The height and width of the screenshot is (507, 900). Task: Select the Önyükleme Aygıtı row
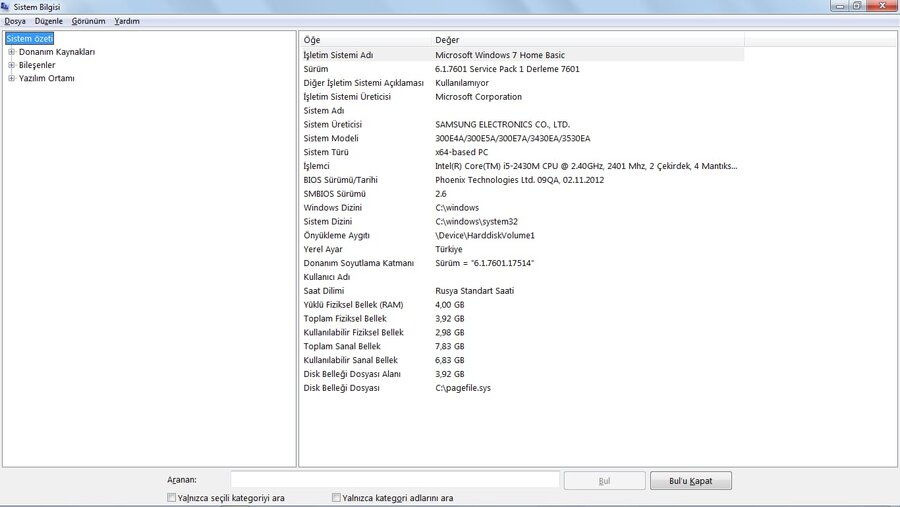coord(522,235)
